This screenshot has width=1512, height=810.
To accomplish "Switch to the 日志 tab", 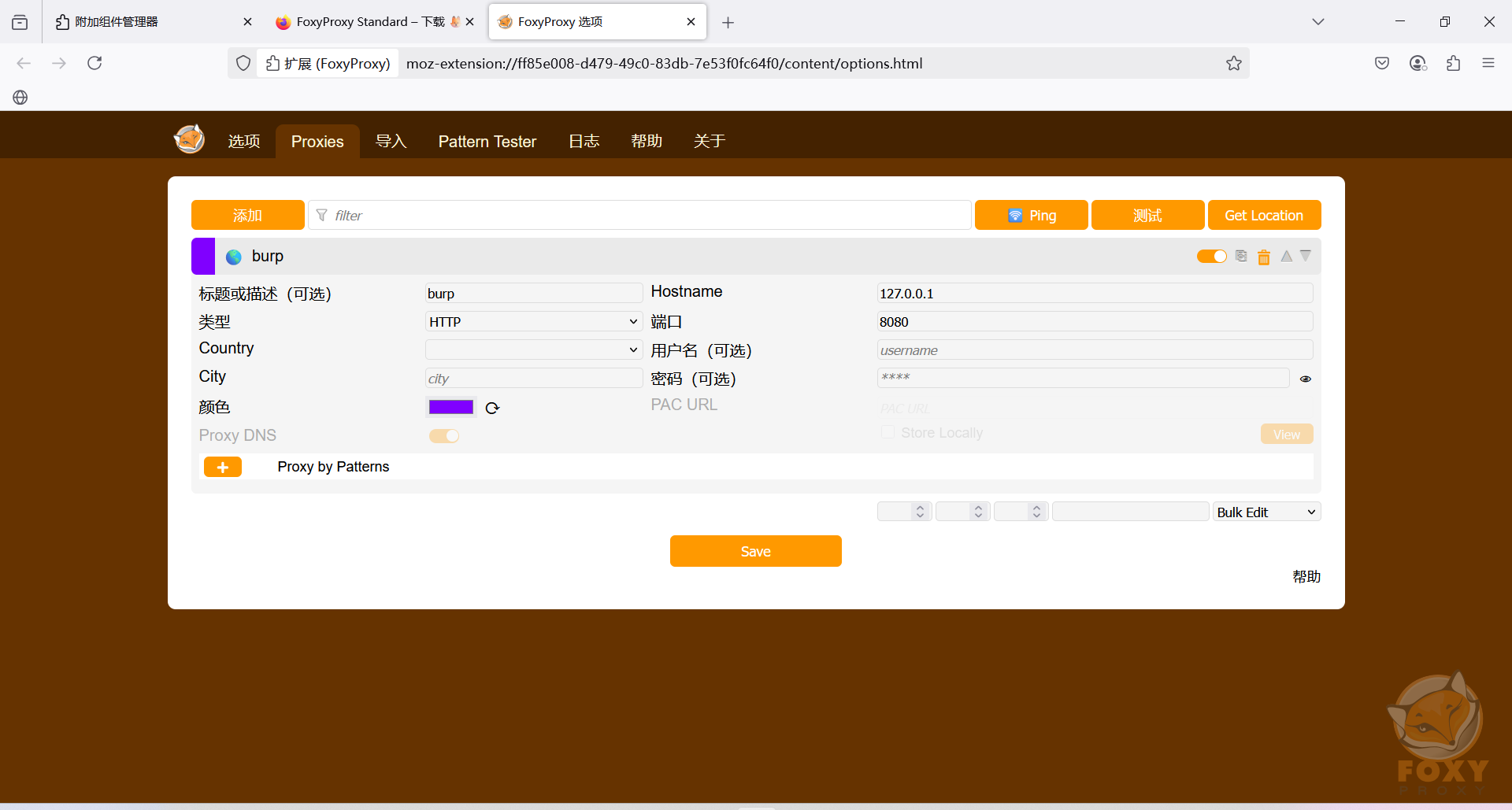I will 584,141.
